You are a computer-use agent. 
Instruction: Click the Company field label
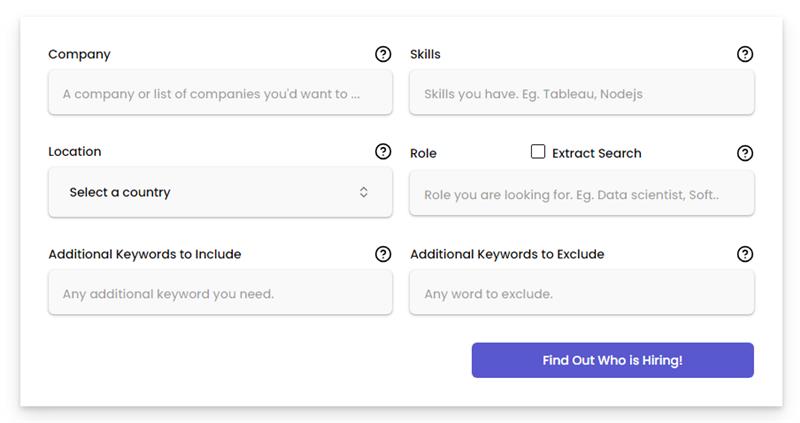pyautogui.click(x=79, y=54)
